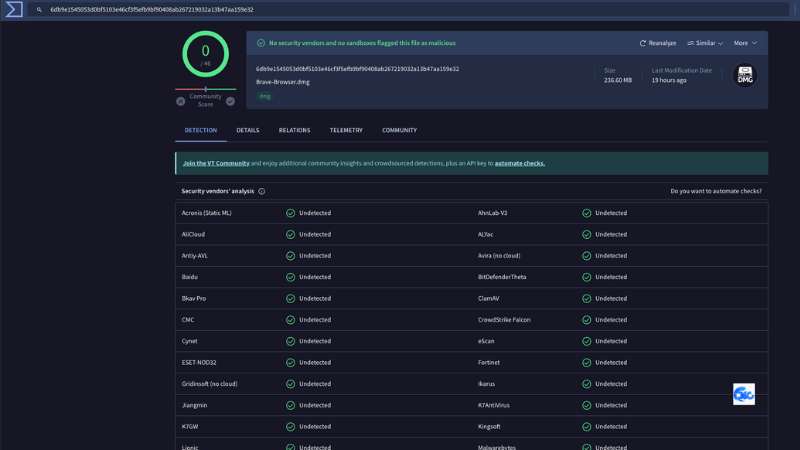Viewport: 800px width, 450px height.
Task: Click the CrowdStrike Falcon undetected check icon
Action: (587, 320)
